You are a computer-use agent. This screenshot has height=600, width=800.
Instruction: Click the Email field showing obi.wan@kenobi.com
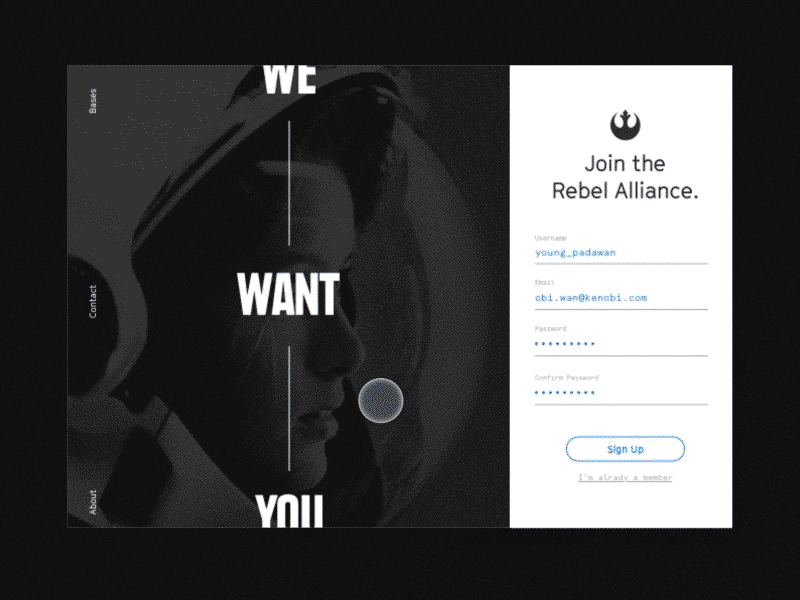tap(621, 298)
